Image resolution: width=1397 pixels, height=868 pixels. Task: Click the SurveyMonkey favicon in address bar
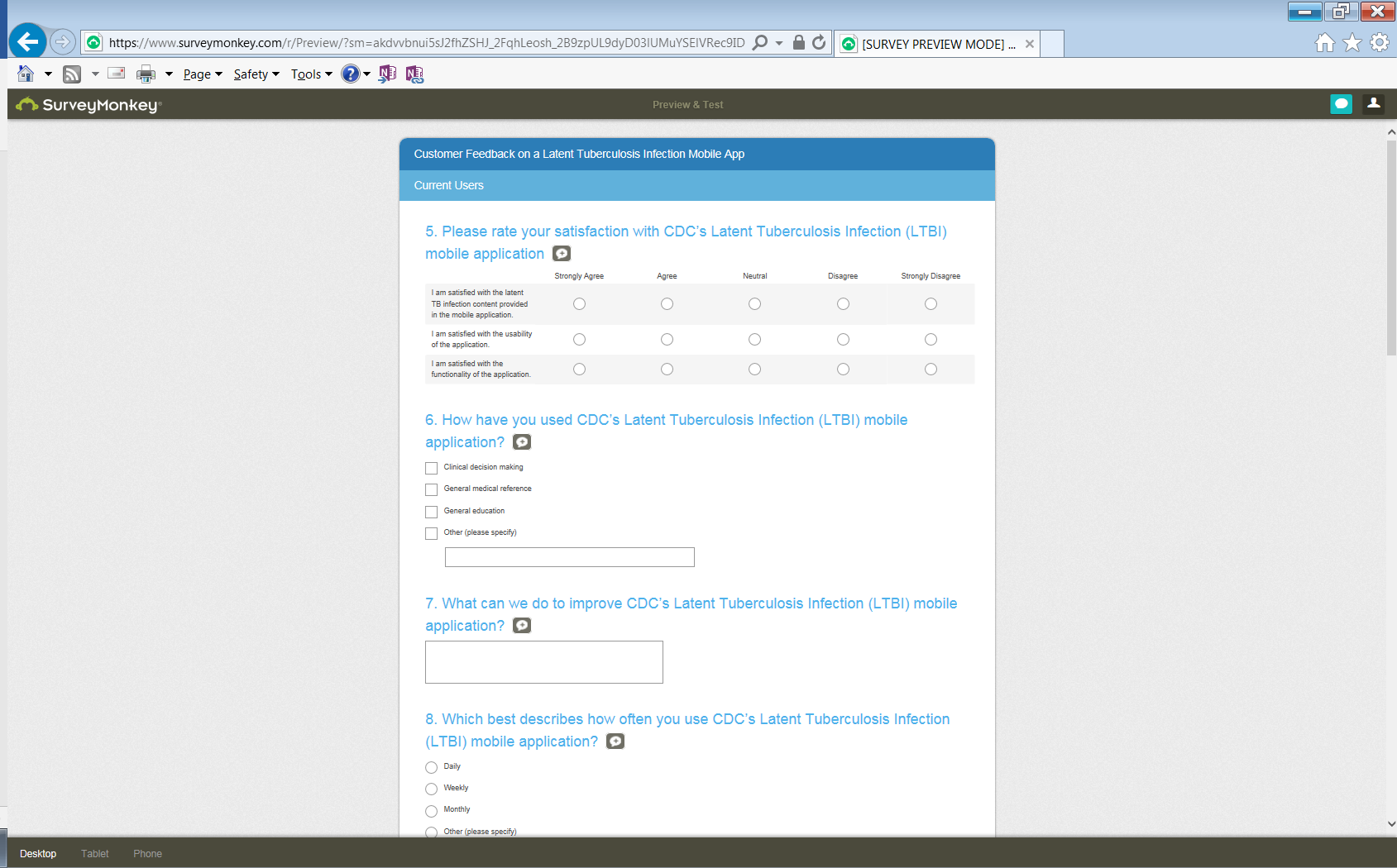point(94,43)
